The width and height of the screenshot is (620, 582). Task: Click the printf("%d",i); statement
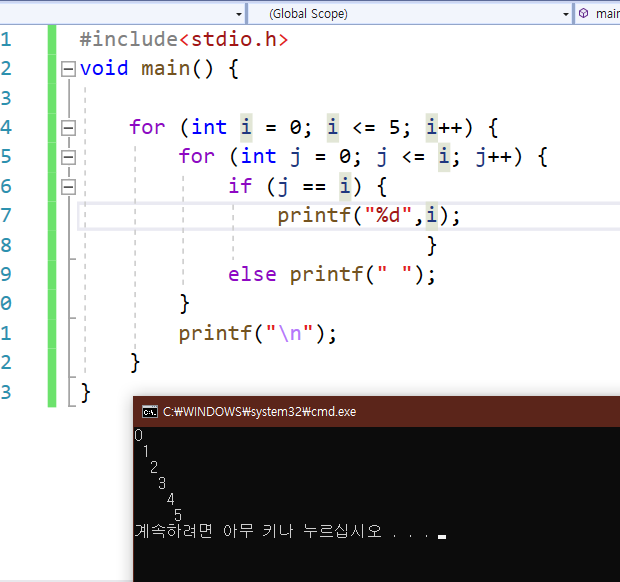369,216
